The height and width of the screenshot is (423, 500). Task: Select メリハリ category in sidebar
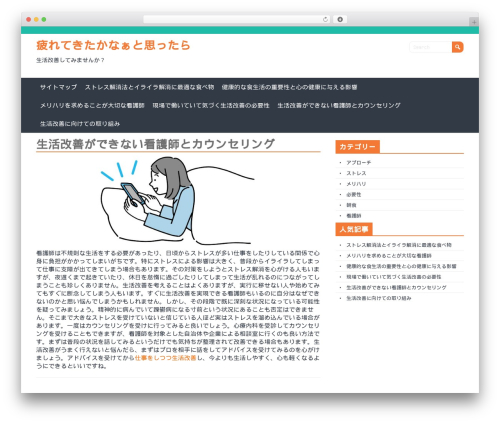(x=356, y=184)
